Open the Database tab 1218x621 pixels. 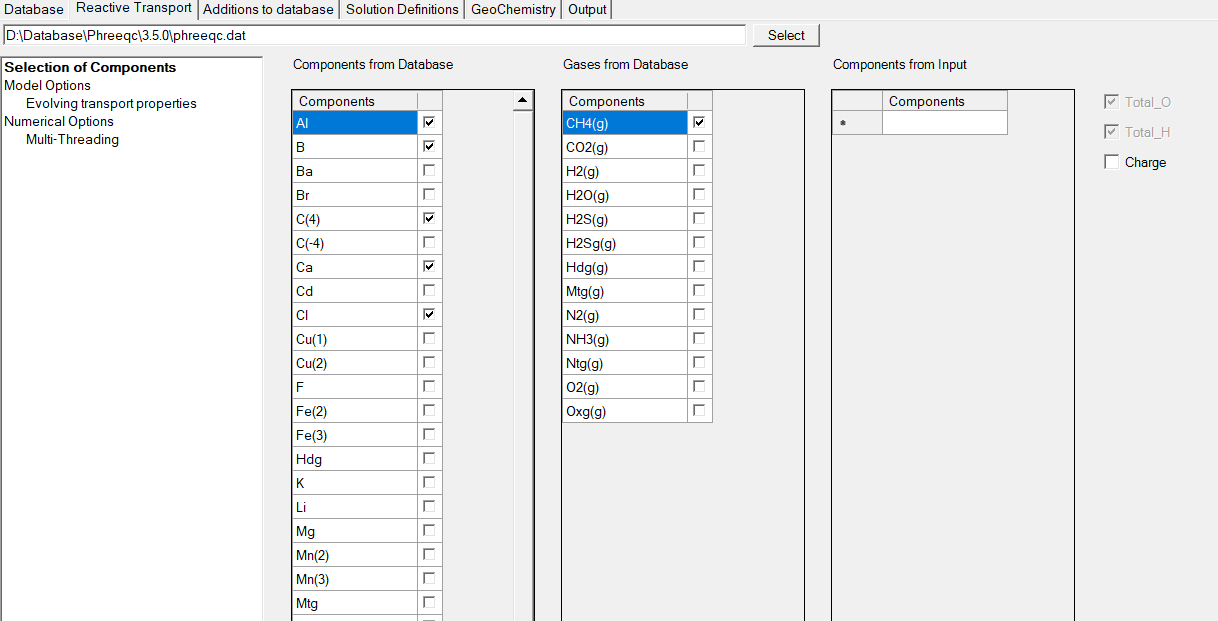pos(34,9)
